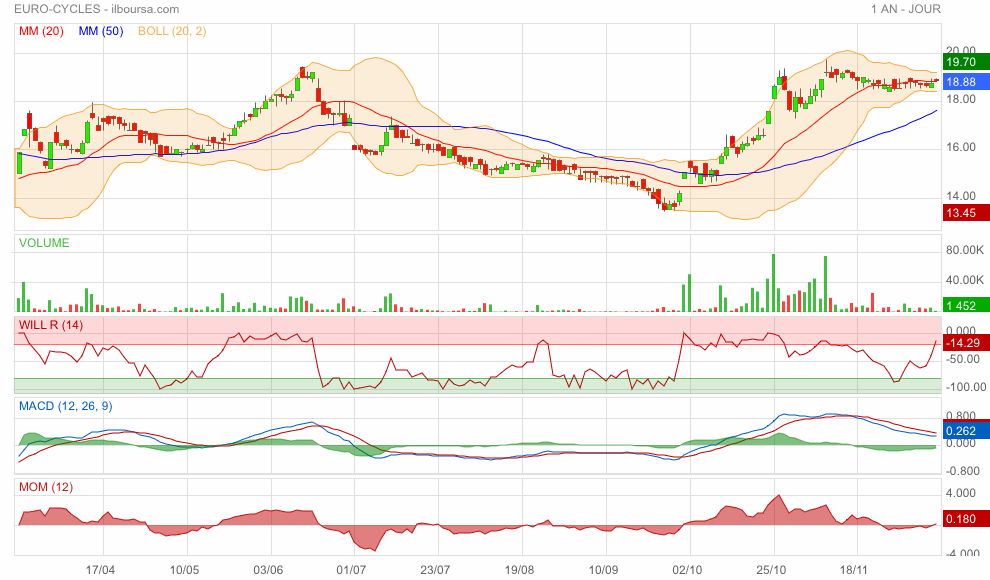The height and width of the screenshot is (580, 990).
Task: Click the 02/10 date axis label
Action: click(687, 570)
